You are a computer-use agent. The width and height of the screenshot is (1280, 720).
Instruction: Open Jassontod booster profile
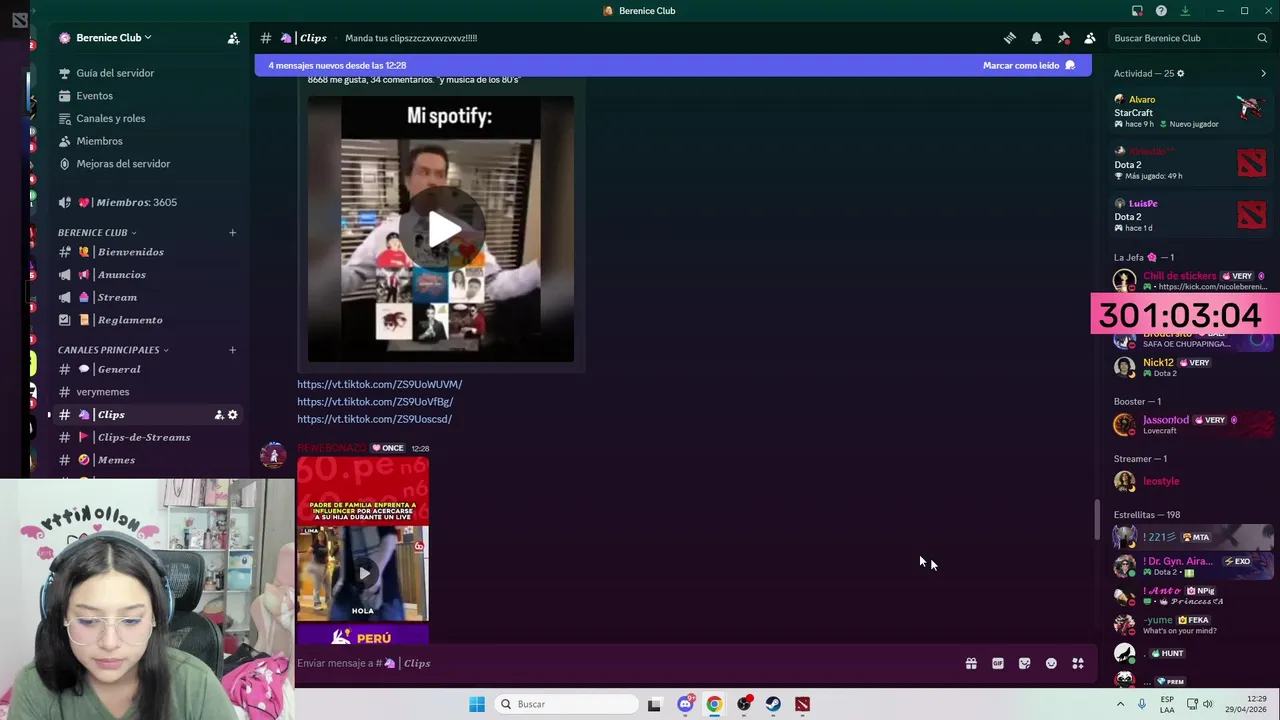point(1190,424)
